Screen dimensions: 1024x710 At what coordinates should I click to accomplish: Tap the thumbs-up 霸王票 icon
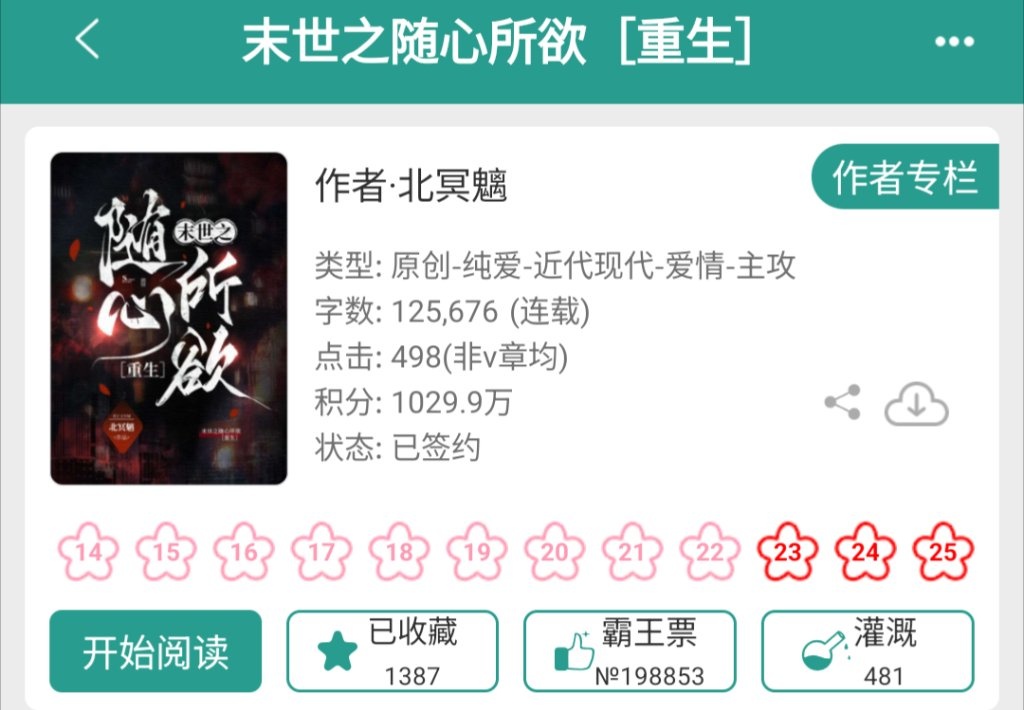click(x=574, y=651)
